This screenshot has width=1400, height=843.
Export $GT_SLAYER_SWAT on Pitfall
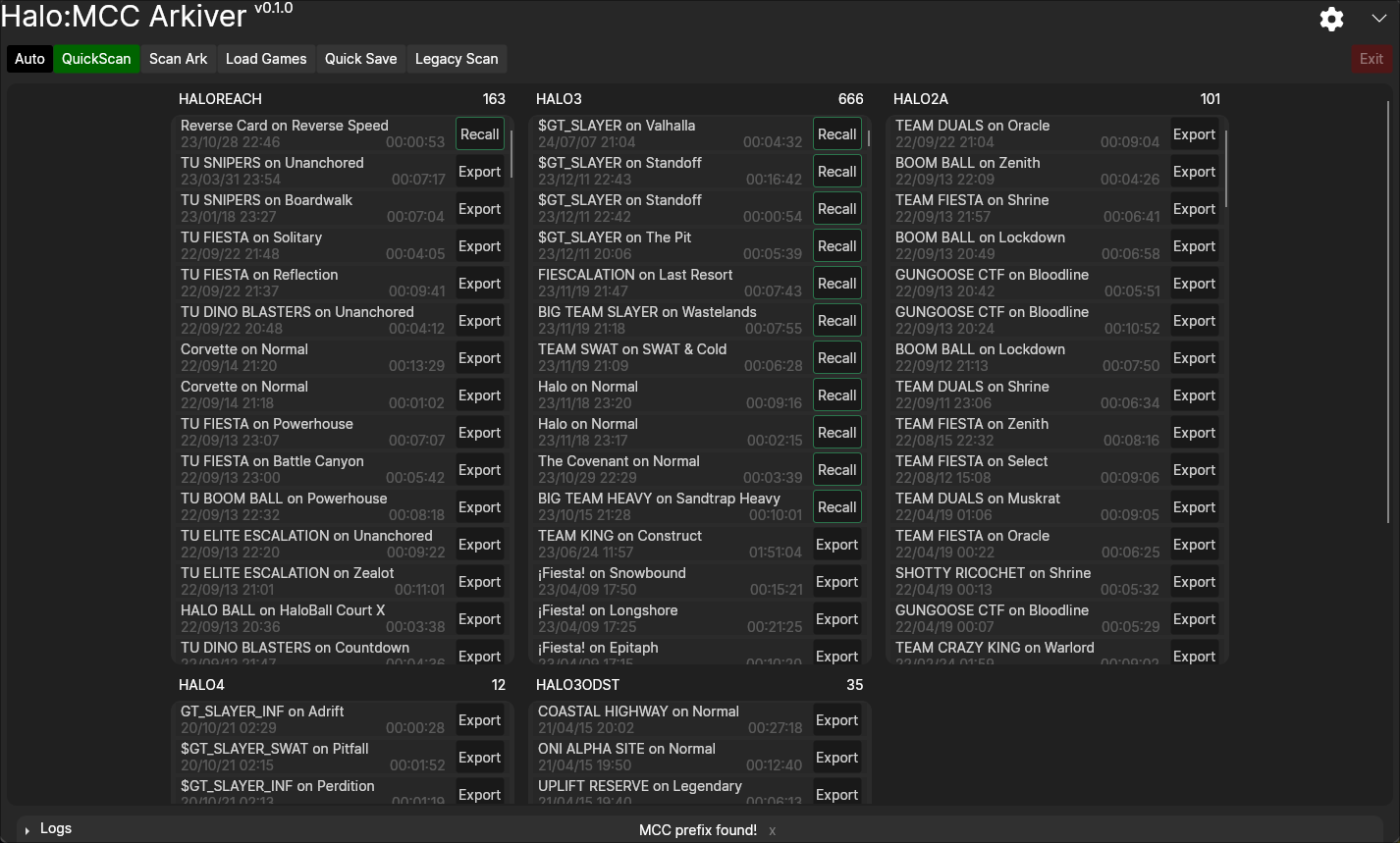pyautogui.click(x=480, y=758)
